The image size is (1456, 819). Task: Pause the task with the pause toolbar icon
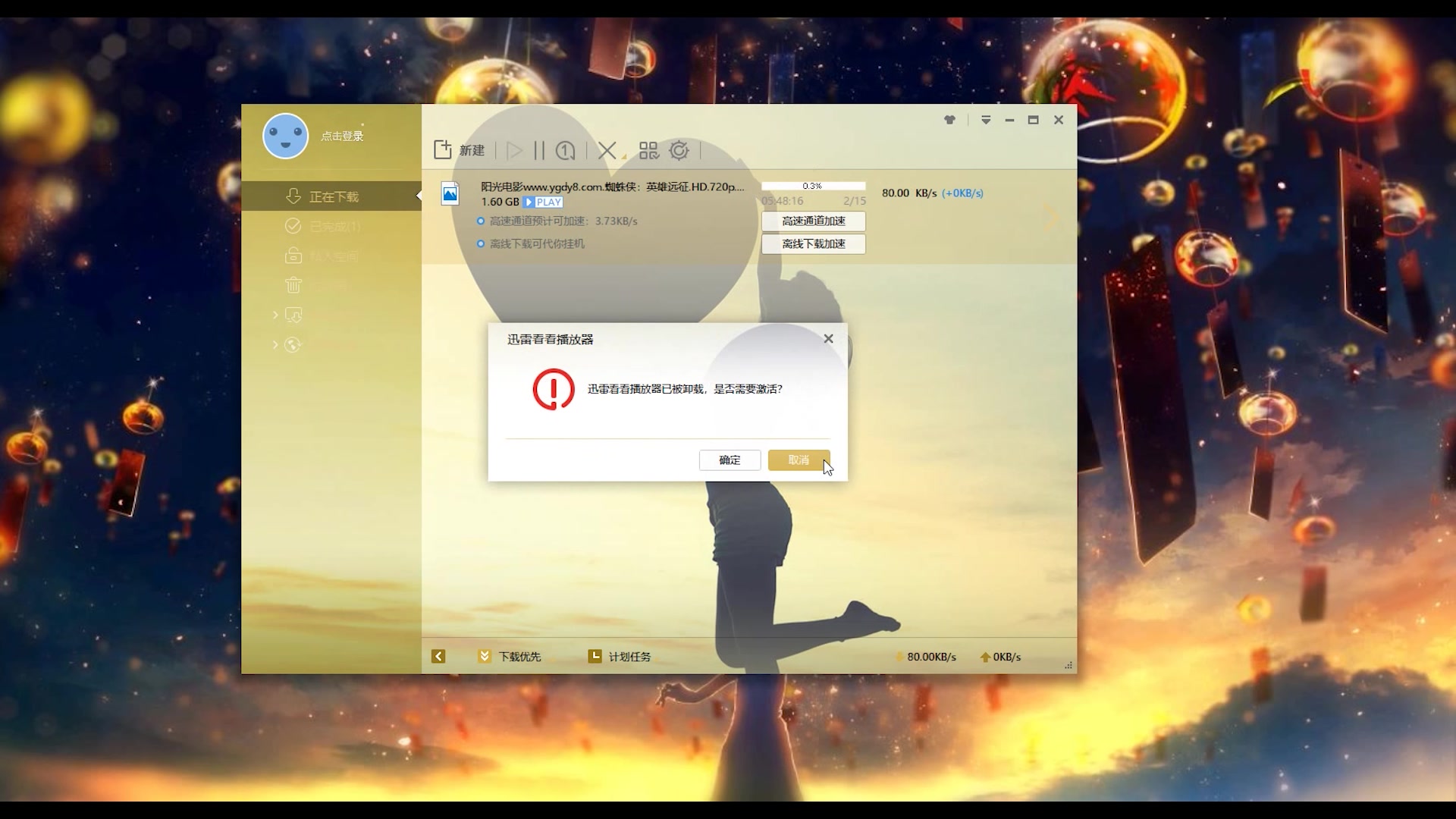(x=539, y=150)
